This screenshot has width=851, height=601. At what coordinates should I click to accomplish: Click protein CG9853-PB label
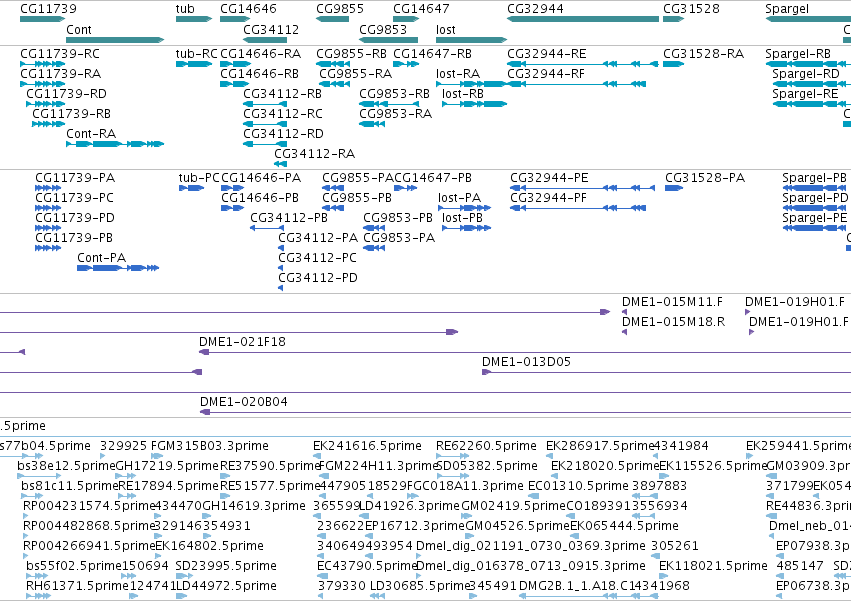pos(398,218)
